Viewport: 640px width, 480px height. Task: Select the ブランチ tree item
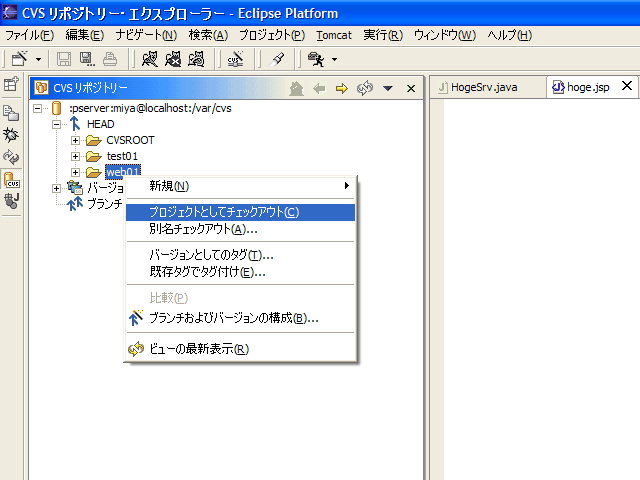pyautogui.click(x=104, y=204)
